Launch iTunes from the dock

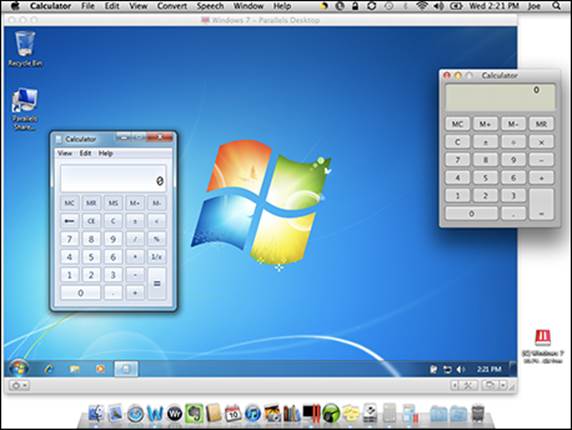point(252,414)
